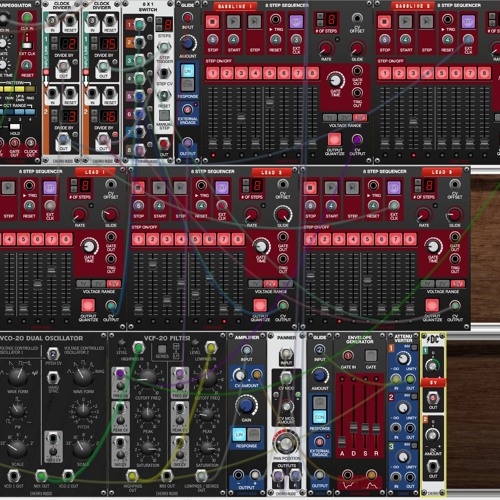Image resolution: width=500 pixels, height=500 pixels.
Task: Click Bassline 1 GATE OUT jack
Action: pyautogui.click(x=357, y=71)
